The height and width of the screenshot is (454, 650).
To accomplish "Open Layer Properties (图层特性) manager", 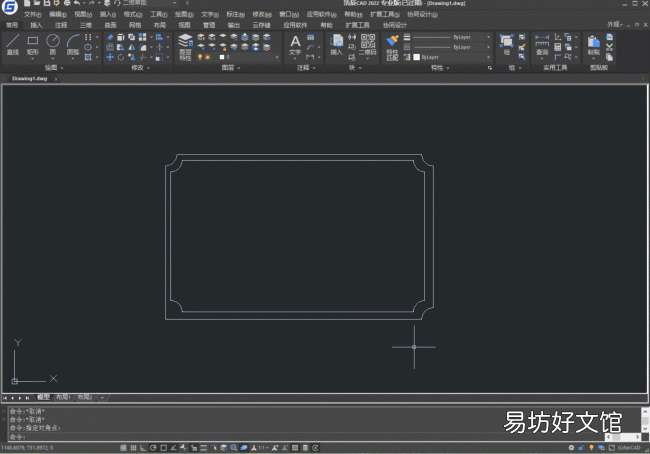I will pos(185,47).
